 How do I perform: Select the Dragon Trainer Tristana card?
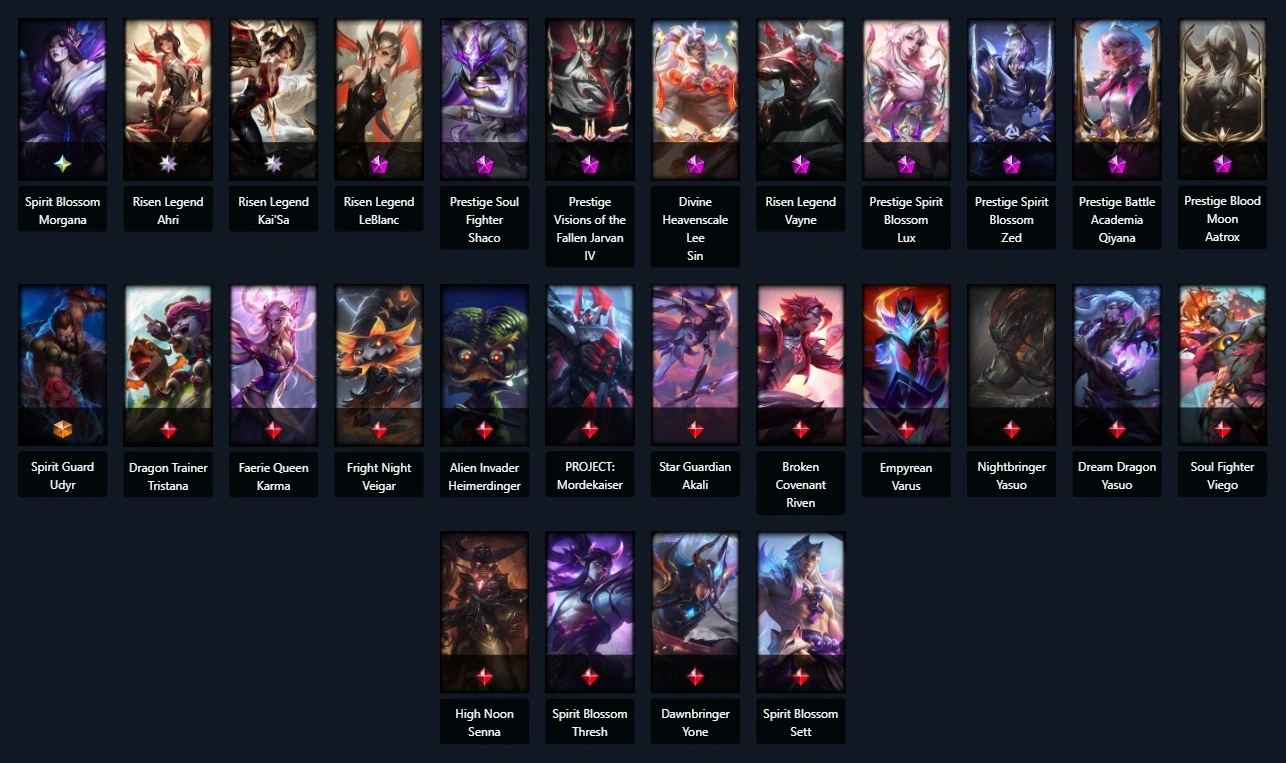click(168, 365)
